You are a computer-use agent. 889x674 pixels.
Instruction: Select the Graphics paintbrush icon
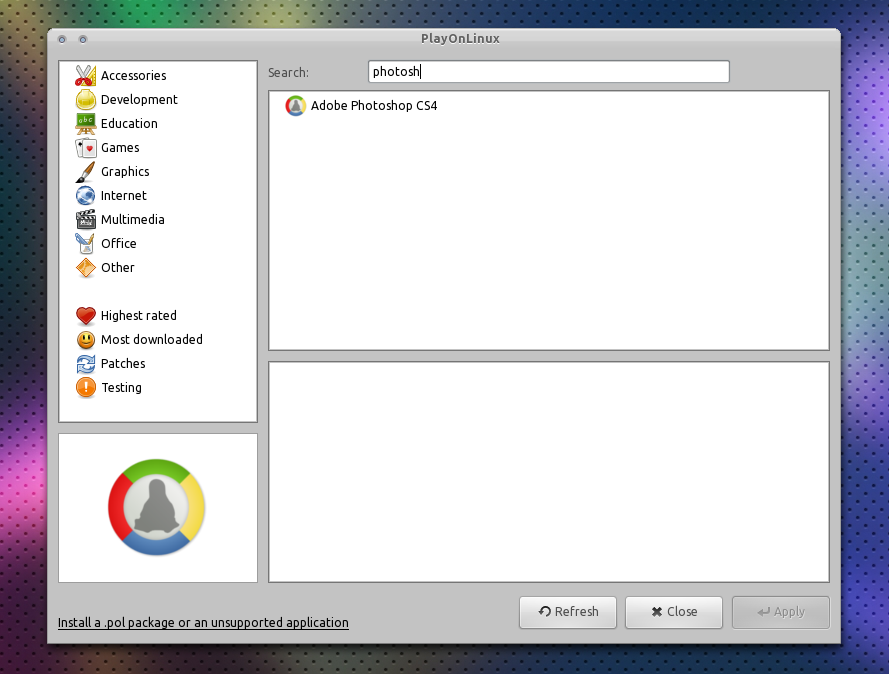pos(87,171)
